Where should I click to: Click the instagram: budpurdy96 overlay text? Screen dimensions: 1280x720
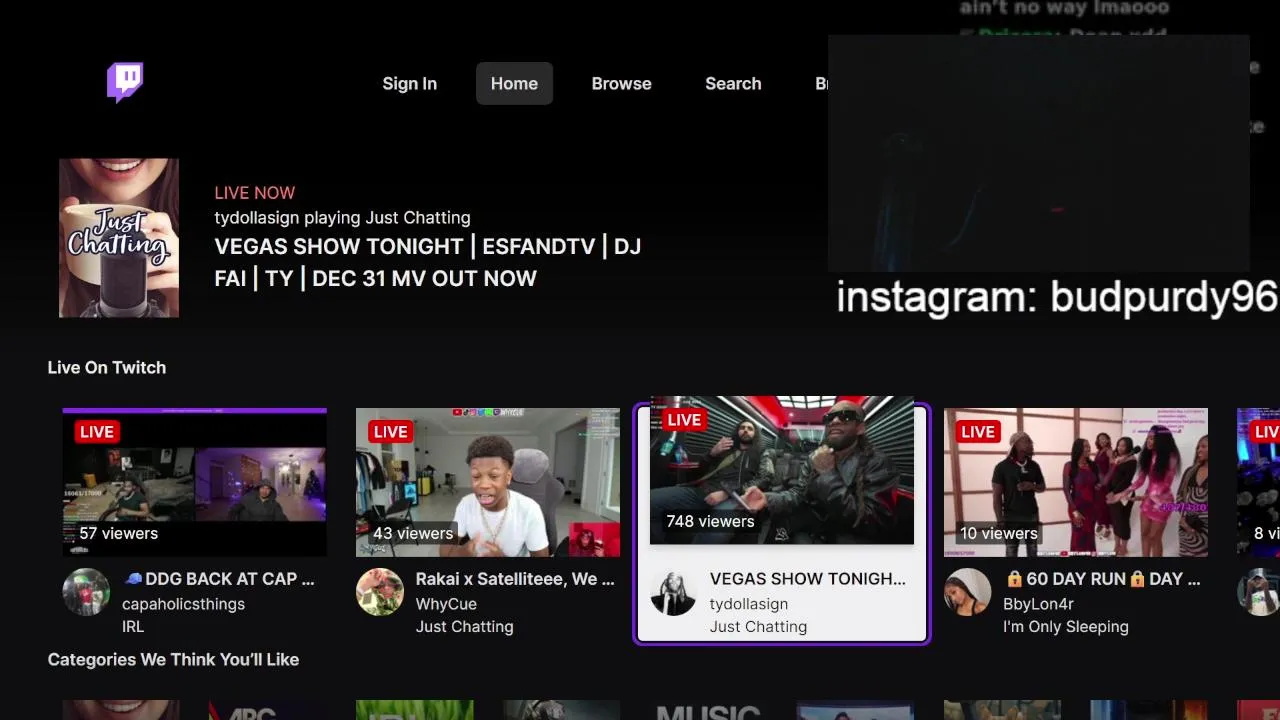click(x=1057, y=297)
